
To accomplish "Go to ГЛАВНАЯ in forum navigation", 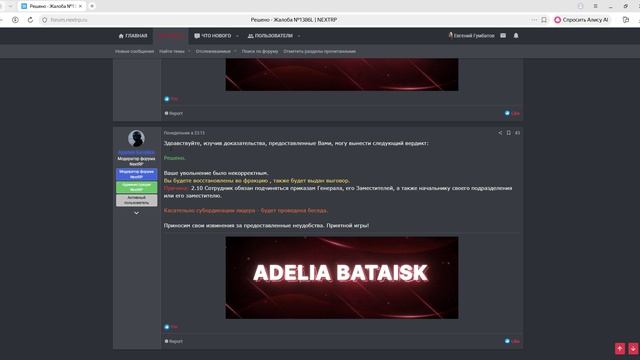I will tap(133, 36).
